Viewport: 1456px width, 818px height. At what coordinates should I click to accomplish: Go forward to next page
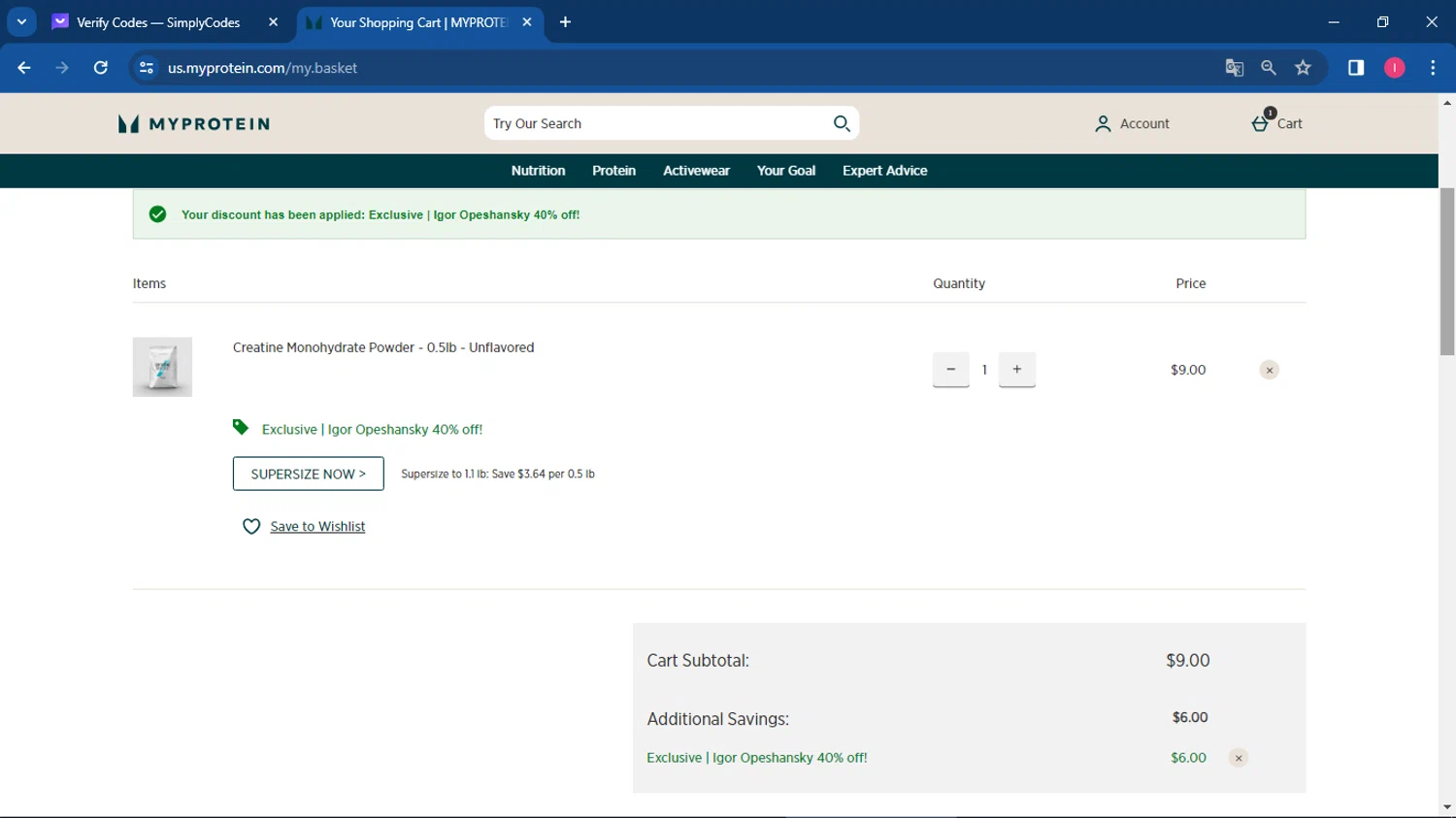click(x=62, y=68)
